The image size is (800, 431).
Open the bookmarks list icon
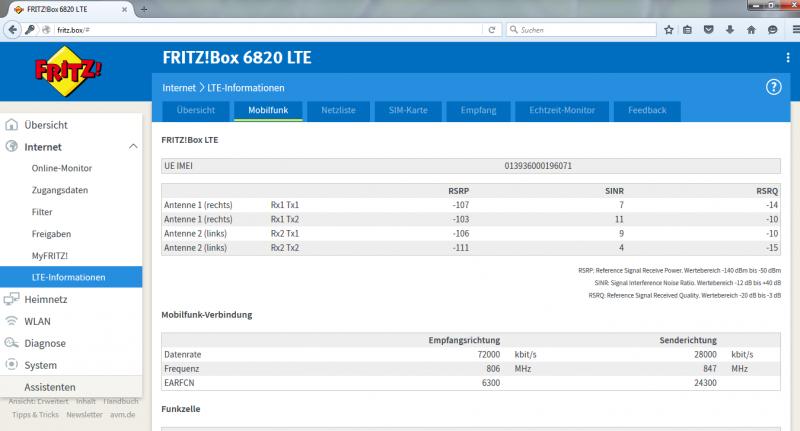coord(687,30)
